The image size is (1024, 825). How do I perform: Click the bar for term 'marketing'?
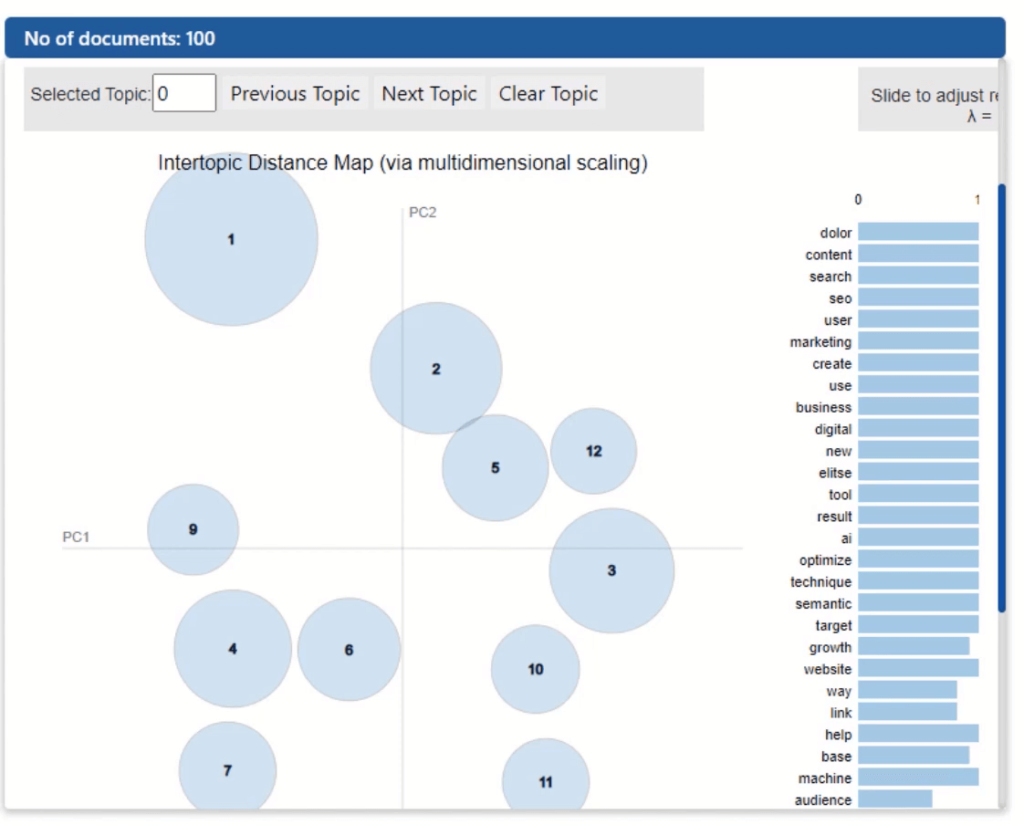click(x=918, y=341)
